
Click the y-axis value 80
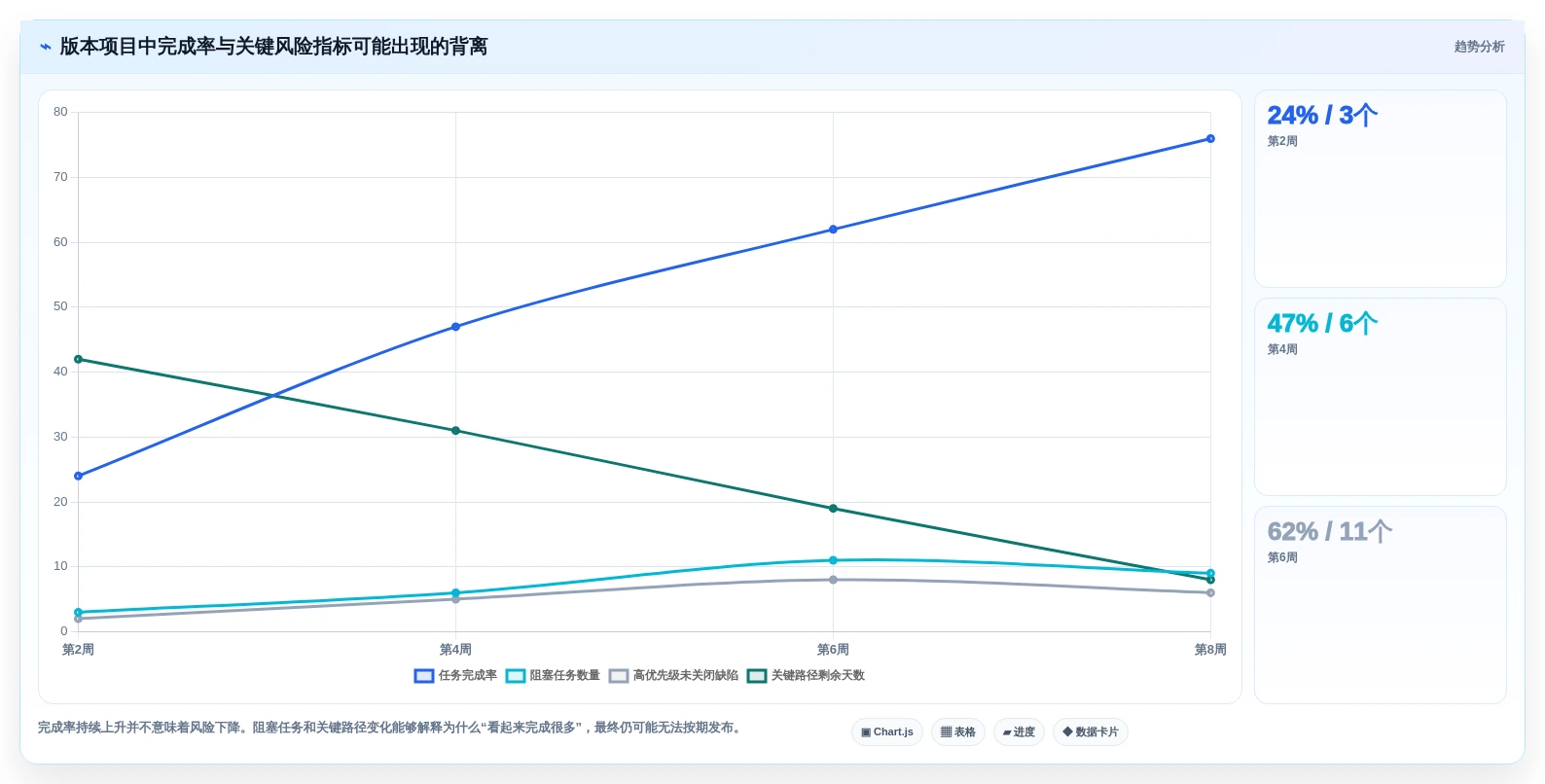click(x=60, y=112)
